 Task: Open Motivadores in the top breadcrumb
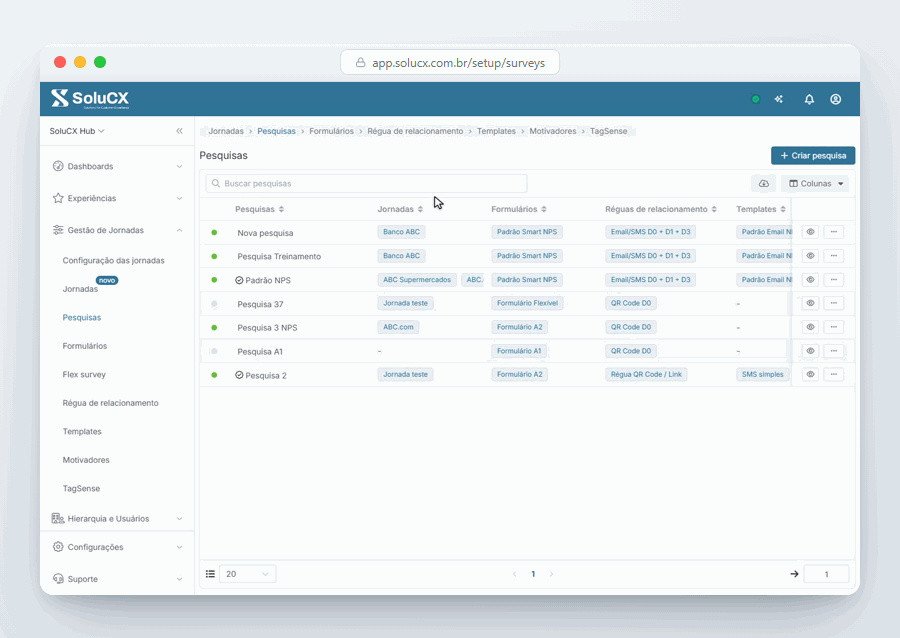click(553, 131)
